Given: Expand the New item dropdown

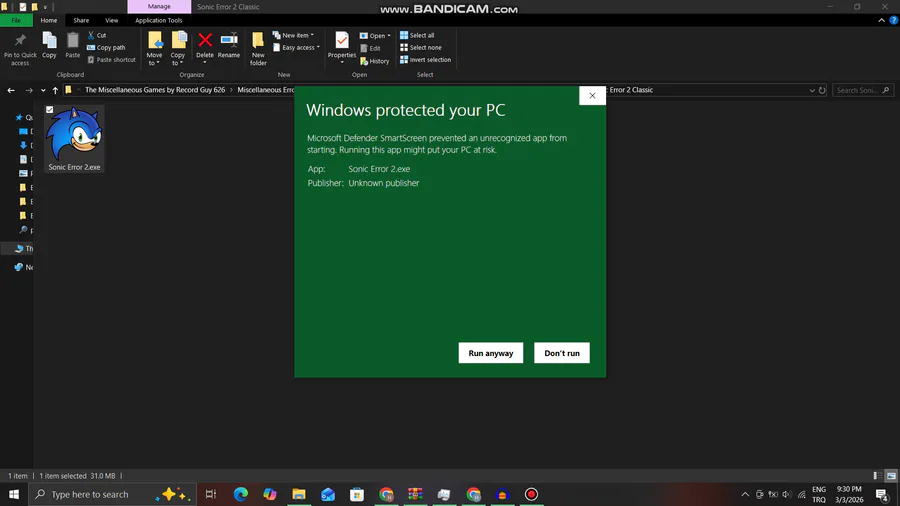Looking at the screenshot, I should pyautogui.click(x=293, y=36).
